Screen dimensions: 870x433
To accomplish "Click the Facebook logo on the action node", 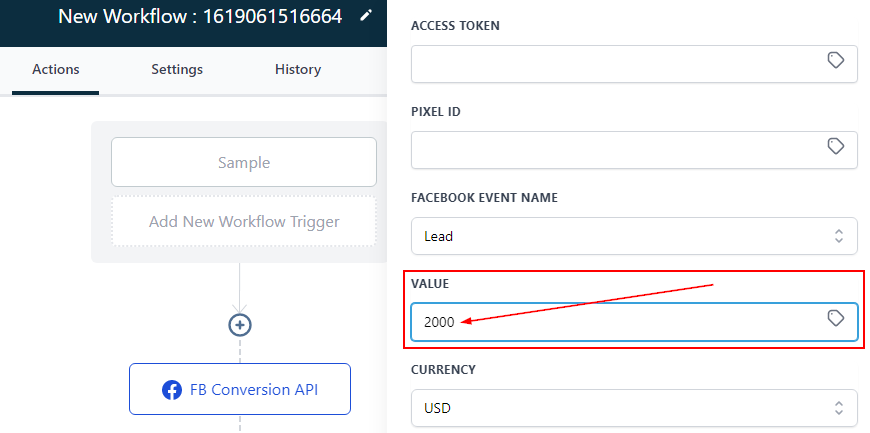I will [x=171, y=389].
